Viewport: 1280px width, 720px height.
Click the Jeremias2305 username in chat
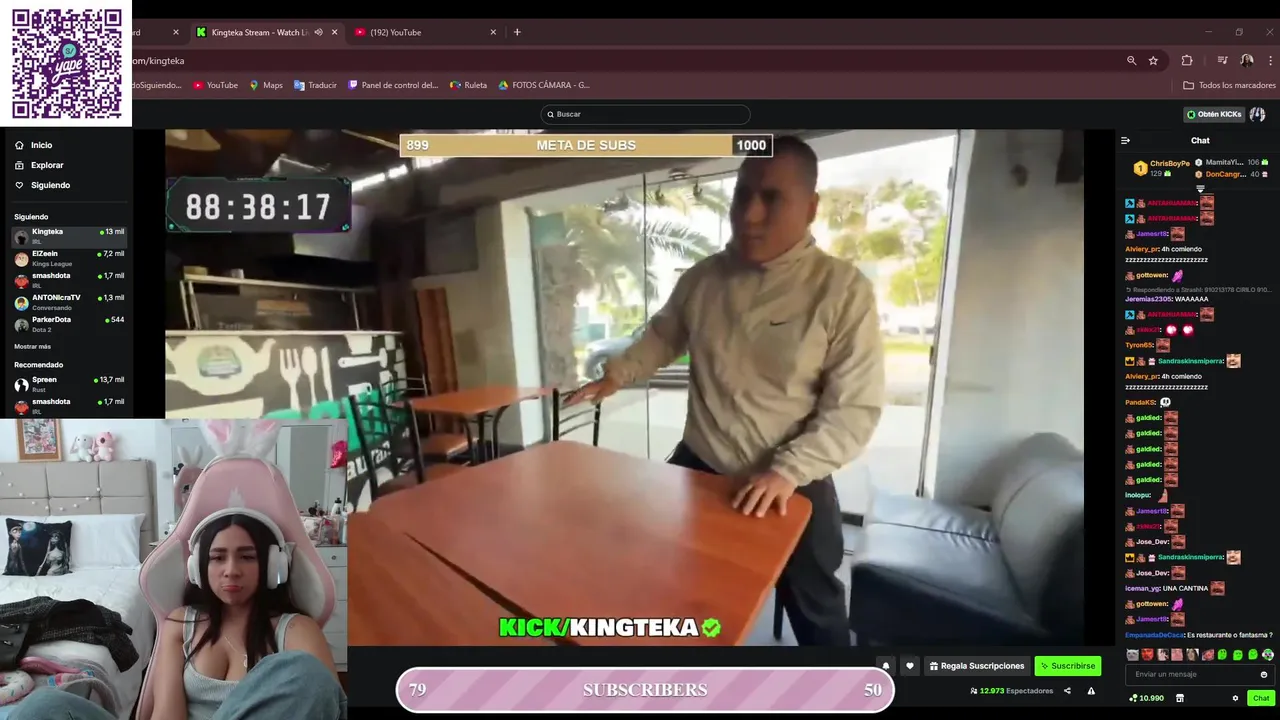point(1148,299)
